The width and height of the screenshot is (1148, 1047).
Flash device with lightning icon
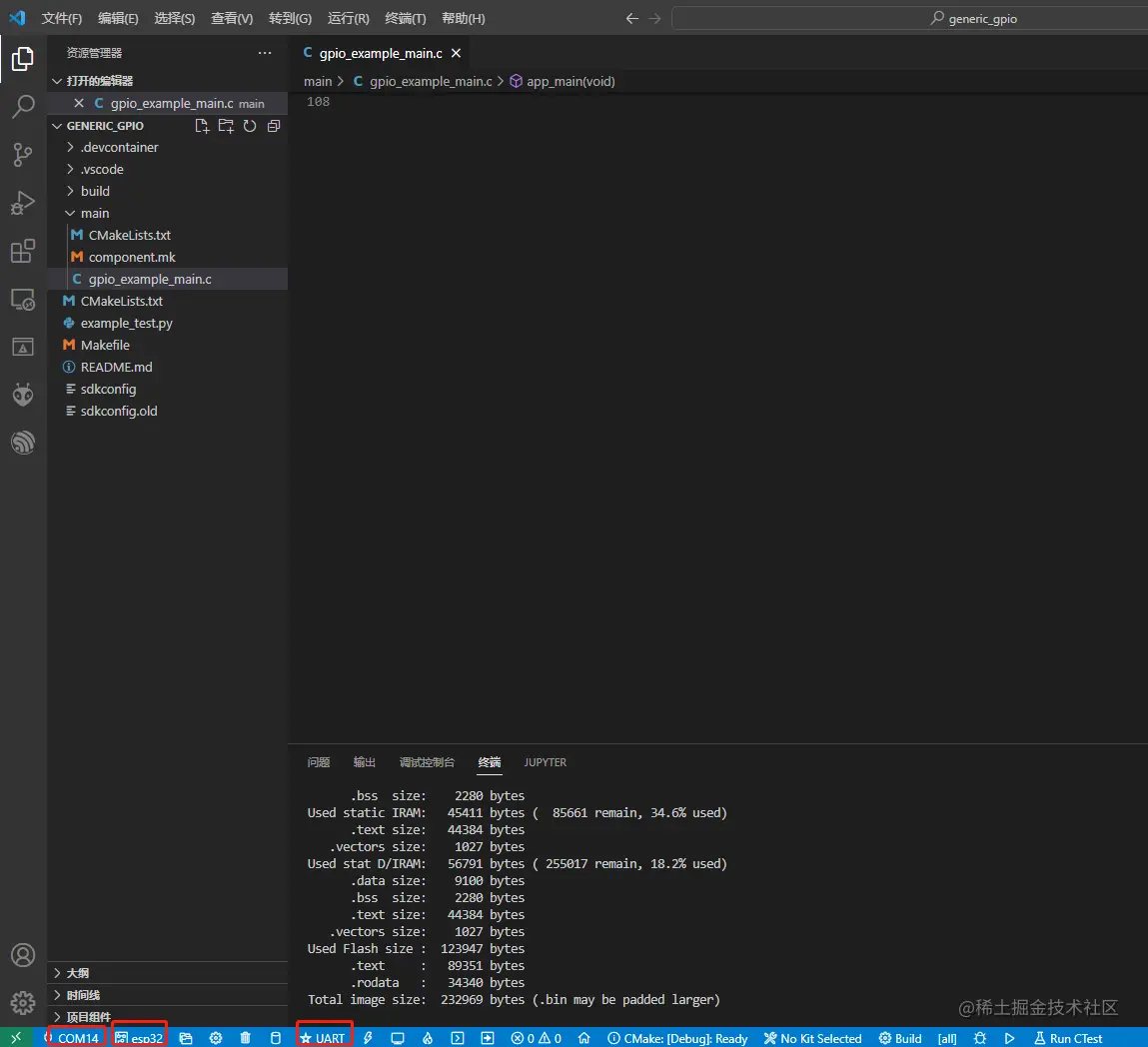coord(368,1038)
